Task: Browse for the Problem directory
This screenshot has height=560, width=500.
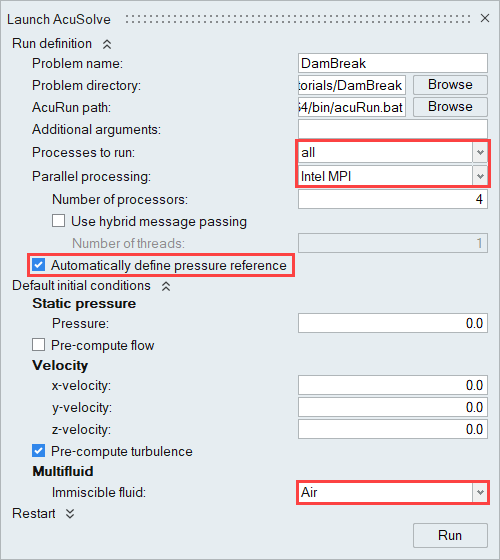Action: (x=450, y=85)
